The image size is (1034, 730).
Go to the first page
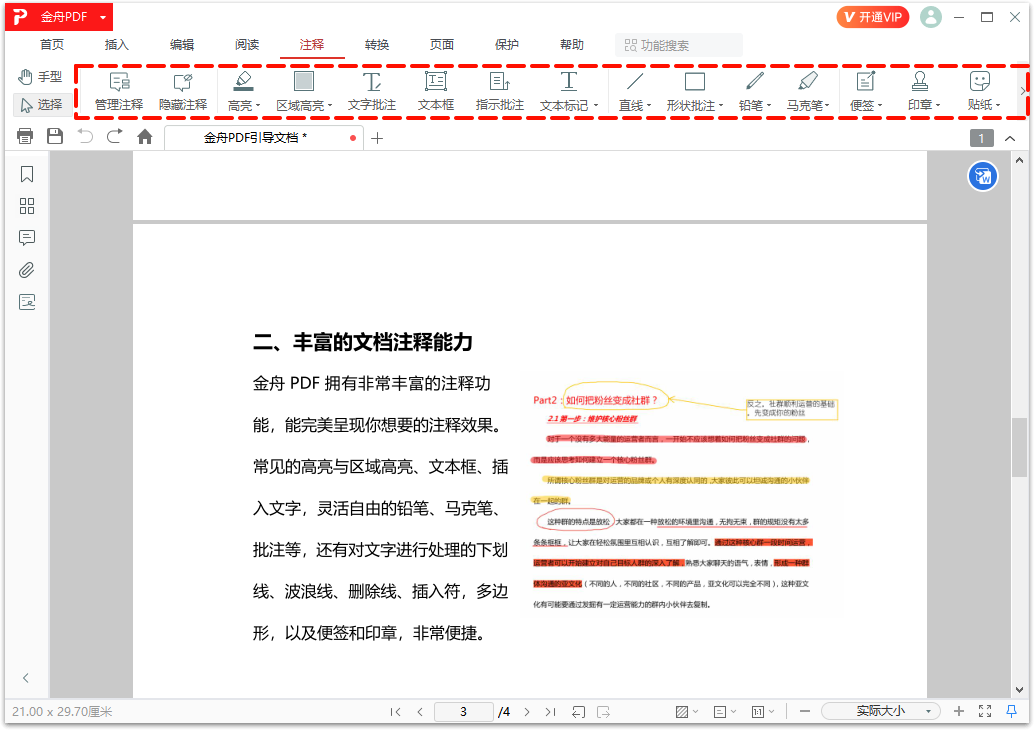396,712
